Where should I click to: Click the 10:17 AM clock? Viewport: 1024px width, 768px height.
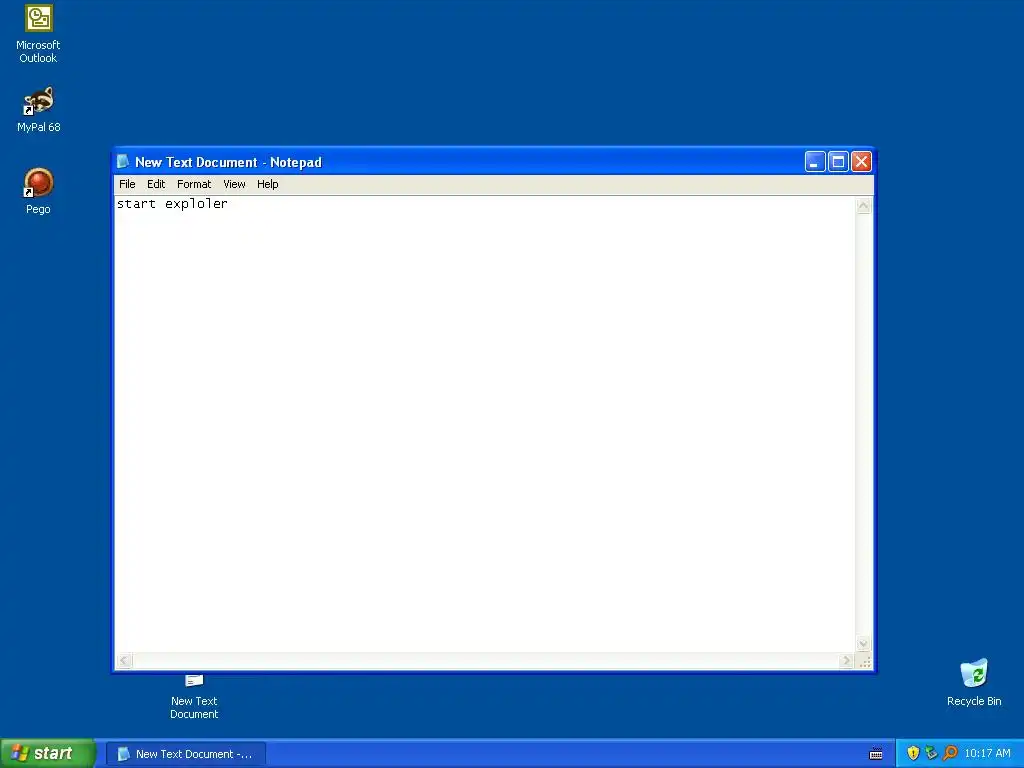point(987,754)
